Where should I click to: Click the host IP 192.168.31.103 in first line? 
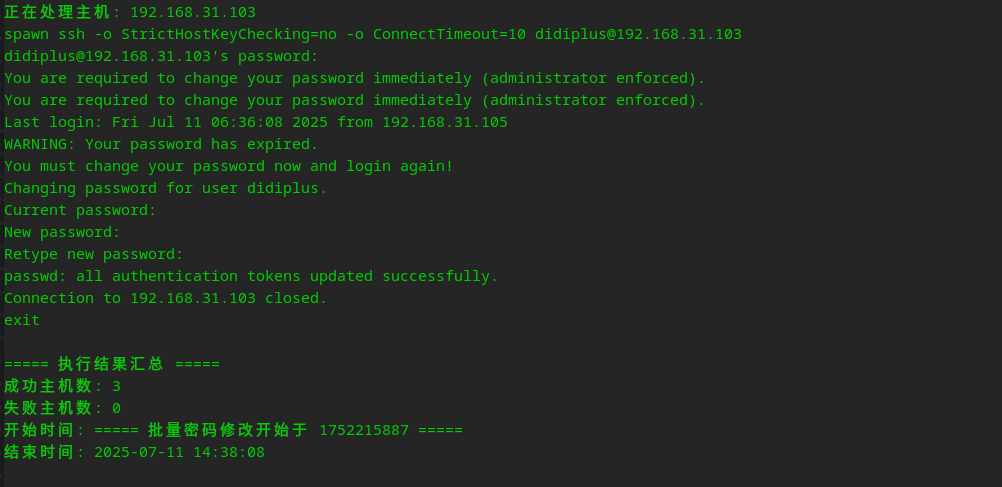click(x=192, y=12)
